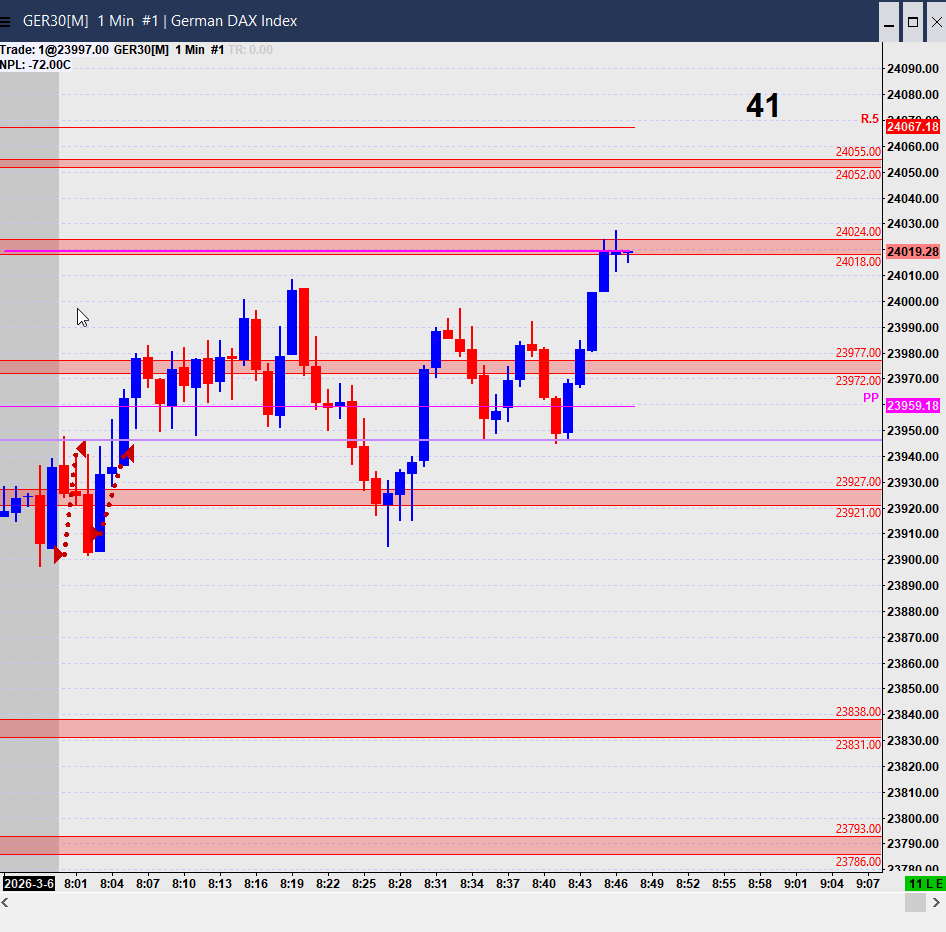Click the bar countdown number 41
The height and width of the screenshot is (932, 946).
coord(763,106)
